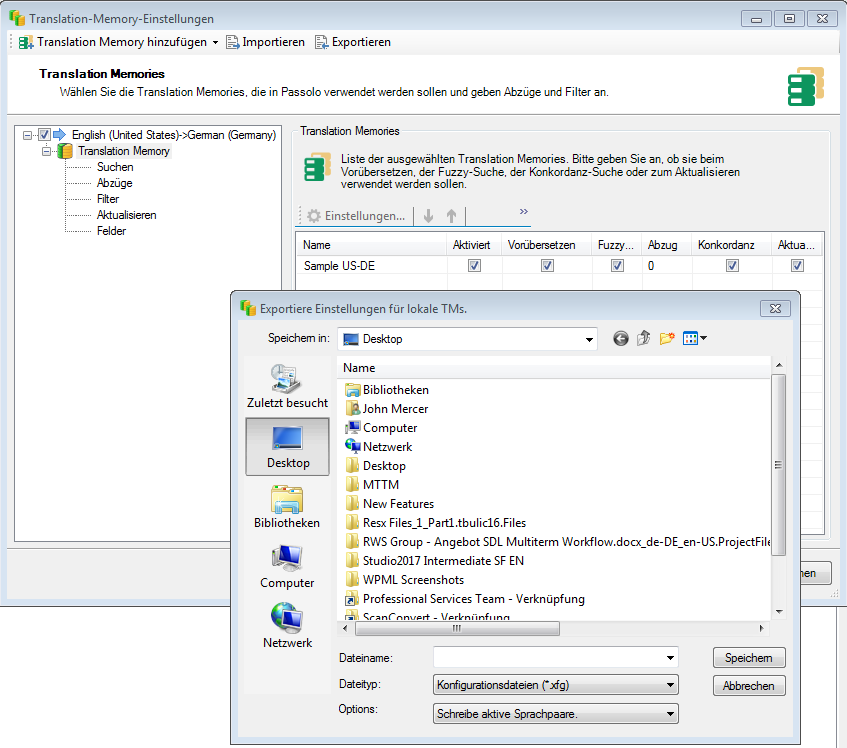The width and height of the screenshot is (847, 748).
Task: Create a new folder icon
Action: click(667, 339)
